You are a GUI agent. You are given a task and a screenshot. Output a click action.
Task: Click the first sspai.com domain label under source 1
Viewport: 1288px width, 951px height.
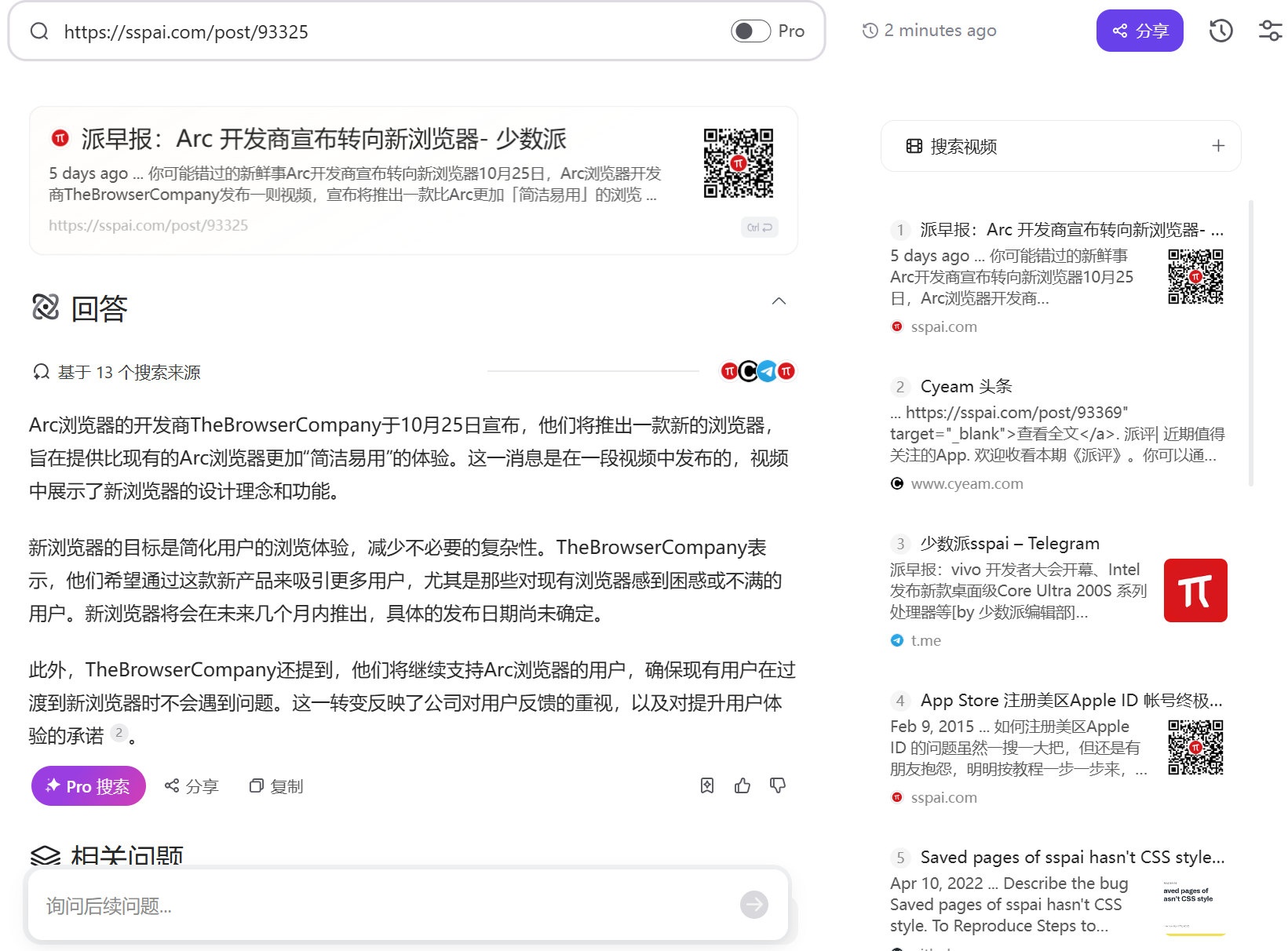click(943, 326)
